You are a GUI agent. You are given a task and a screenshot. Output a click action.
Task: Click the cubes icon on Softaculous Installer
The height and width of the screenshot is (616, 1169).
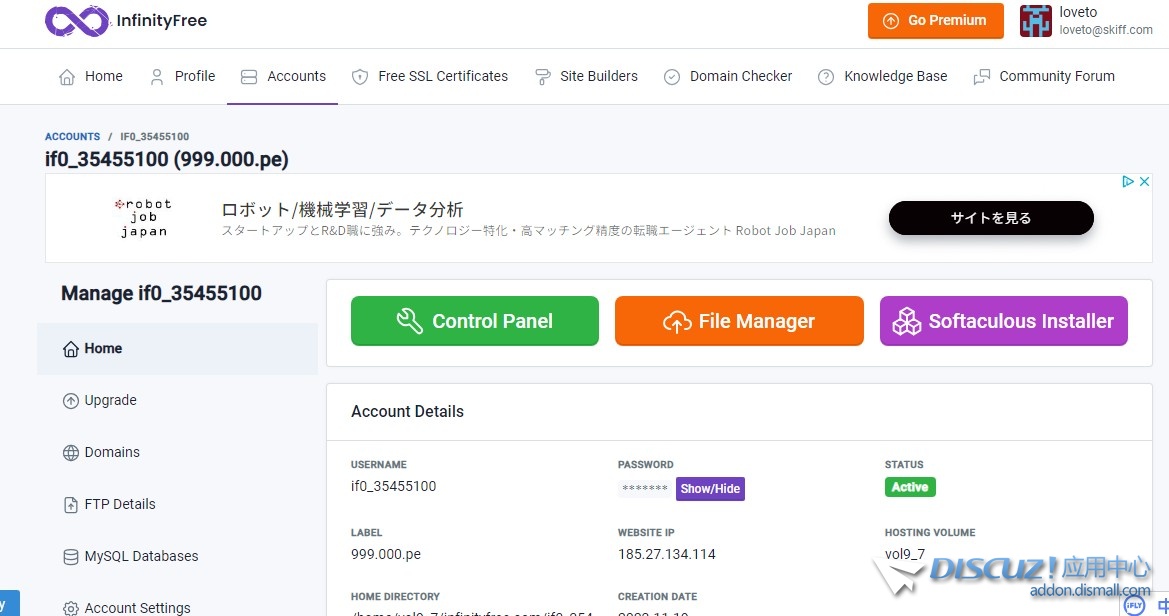tap(907, 321)
